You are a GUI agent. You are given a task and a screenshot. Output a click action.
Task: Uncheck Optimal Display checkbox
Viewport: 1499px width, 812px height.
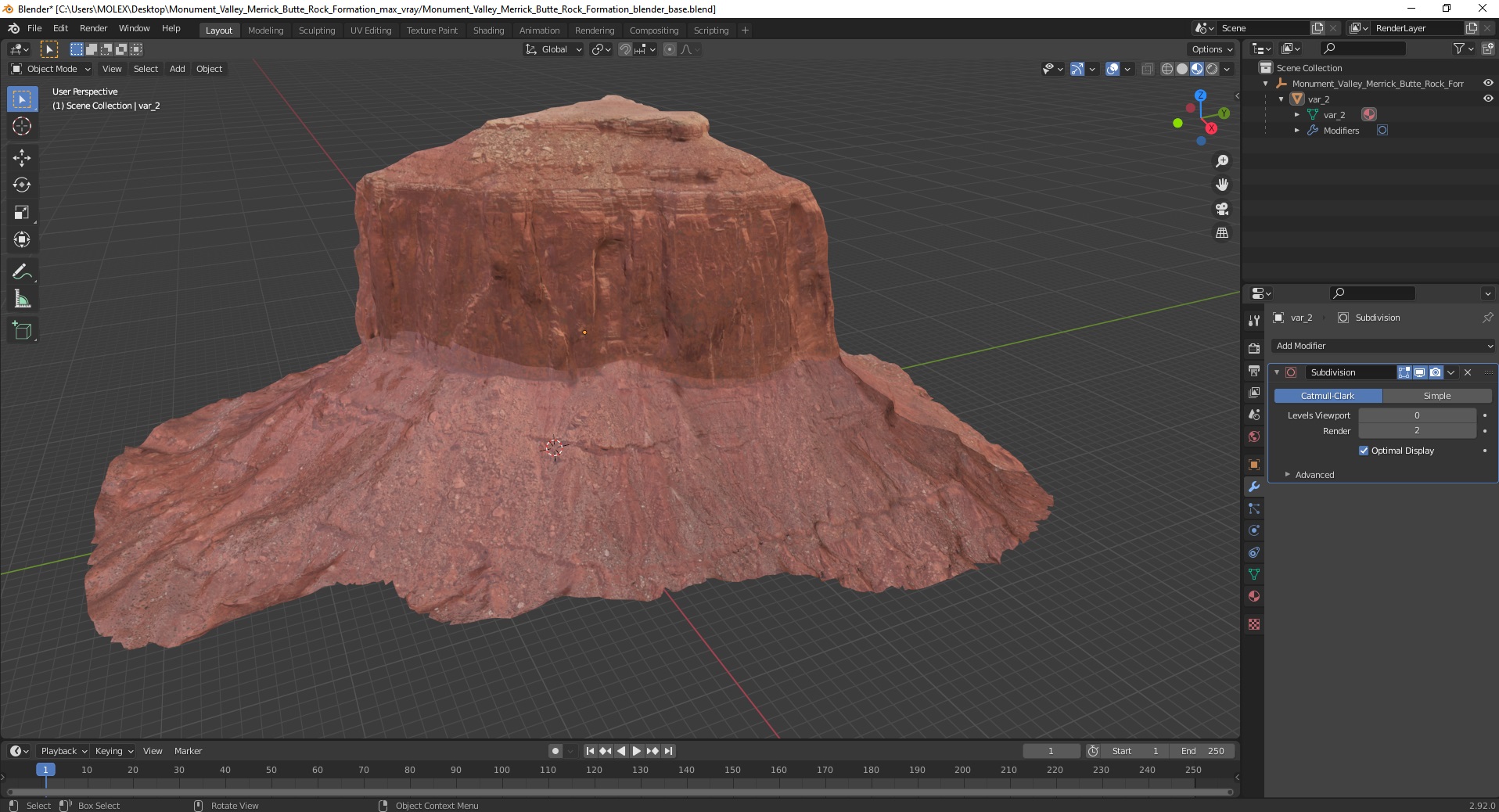(1364, 451)
